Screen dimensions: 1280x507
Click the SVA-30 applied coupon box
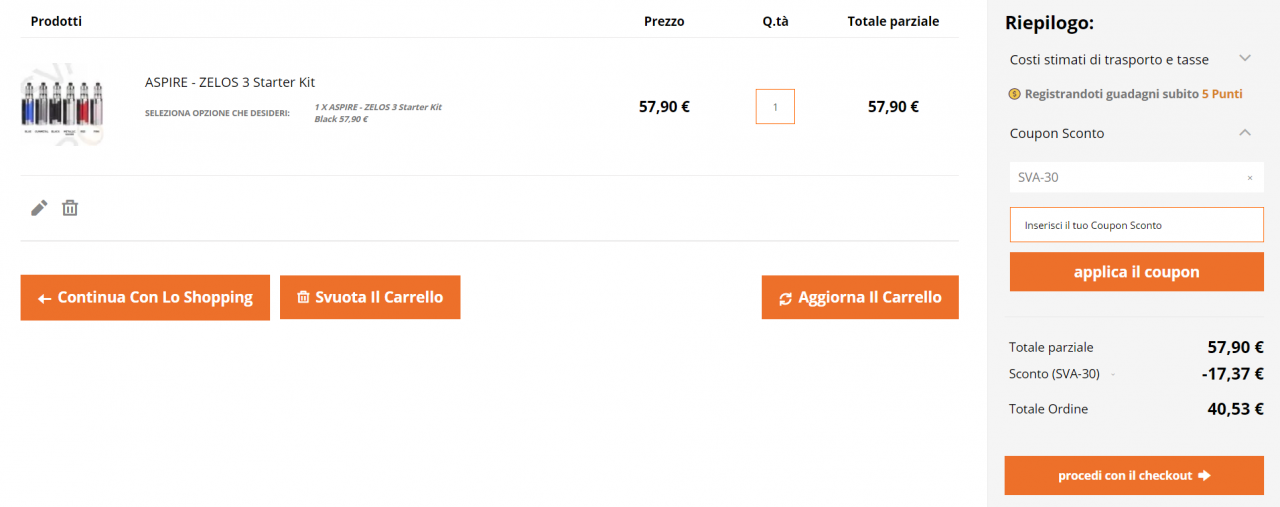pyautogui.click(x=1137, y=178)
